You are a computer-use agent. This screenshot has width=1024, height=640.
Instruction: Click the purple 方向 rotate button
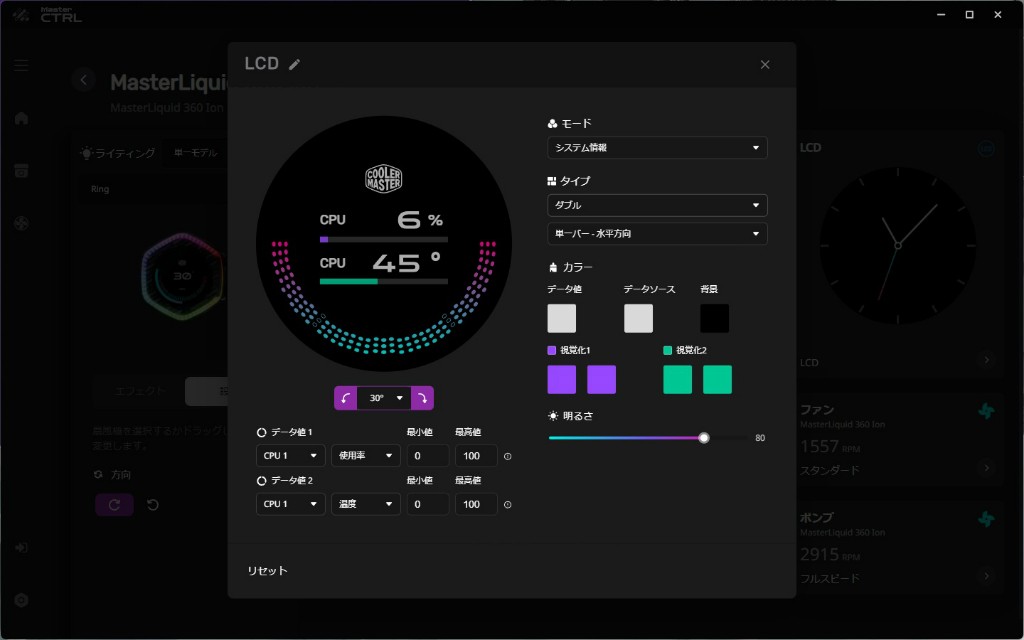pyautogui.click(x=114, y=505)
